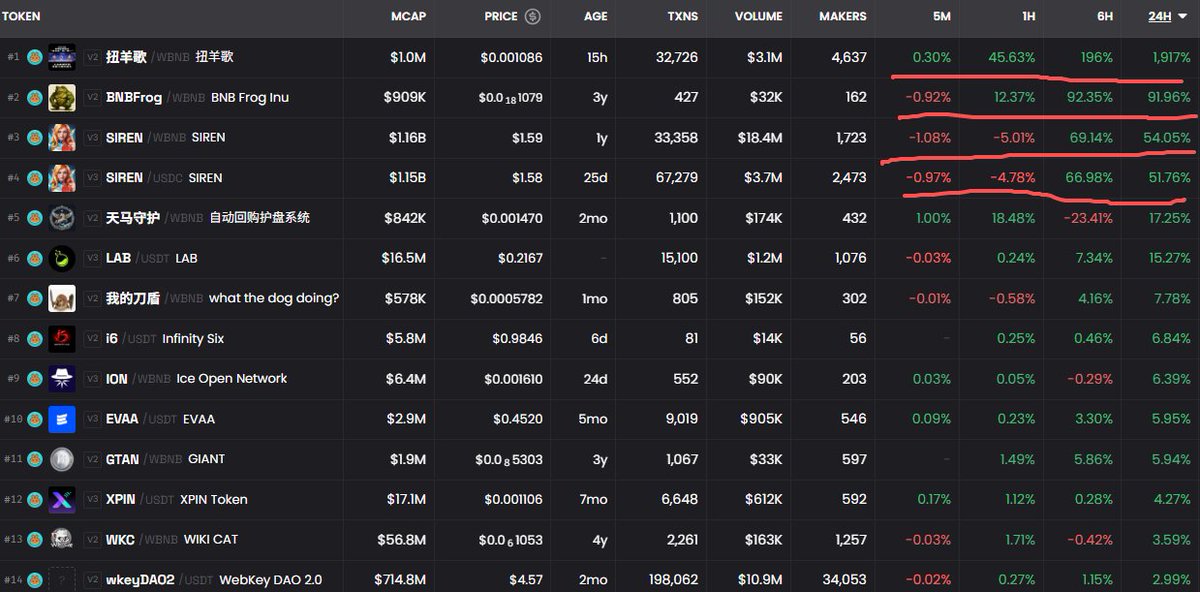The width and height of the screenshot is (1200, 592).
Task: Sort by the 5M change column
Action: (941, 16)
